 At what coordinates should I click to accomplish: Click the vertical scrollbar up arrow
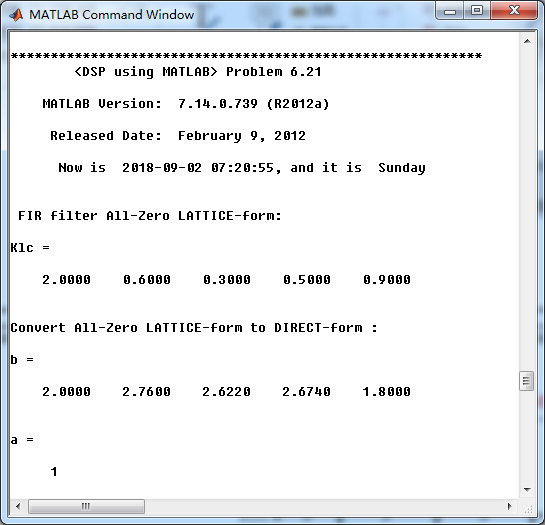527,41
